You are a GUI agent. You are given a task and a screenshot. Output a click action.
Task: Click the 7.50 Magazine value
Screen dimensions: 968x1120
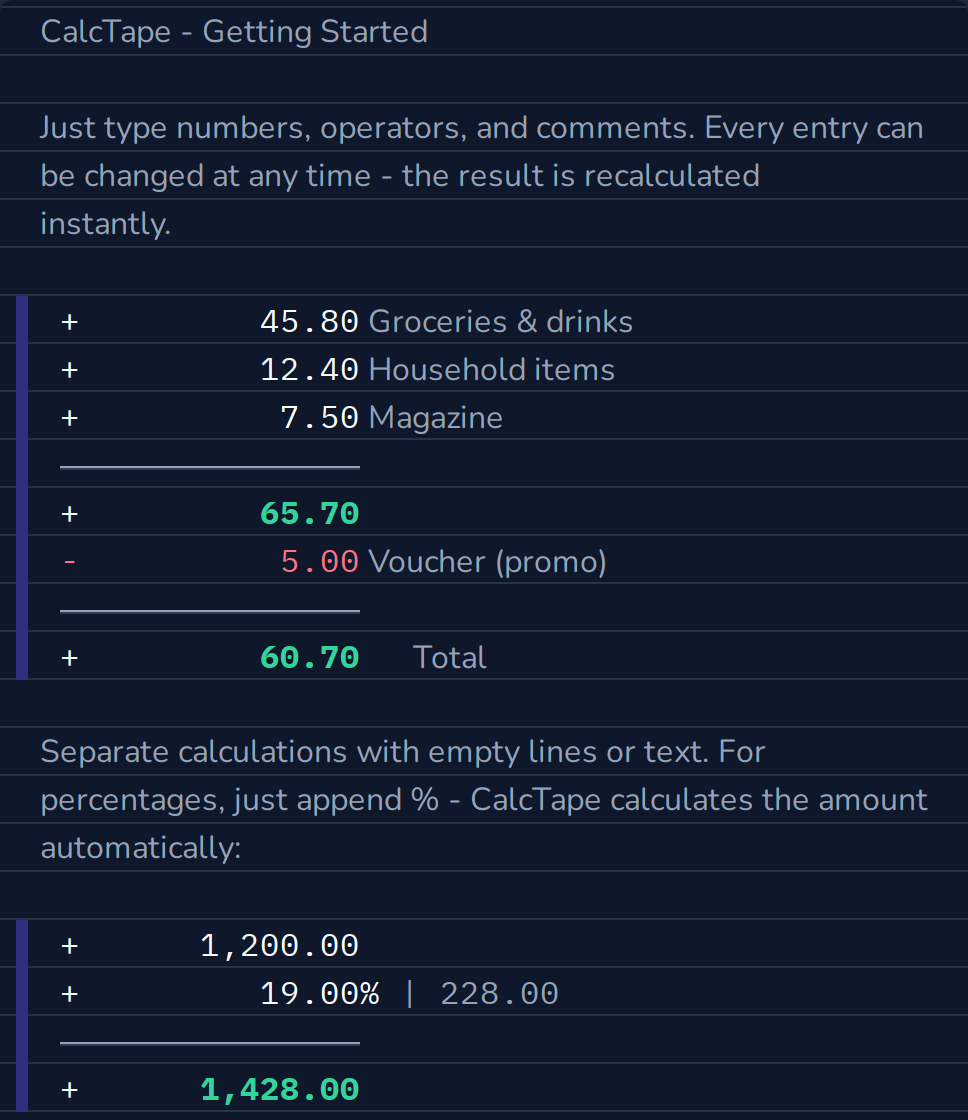tap(319, 418)
